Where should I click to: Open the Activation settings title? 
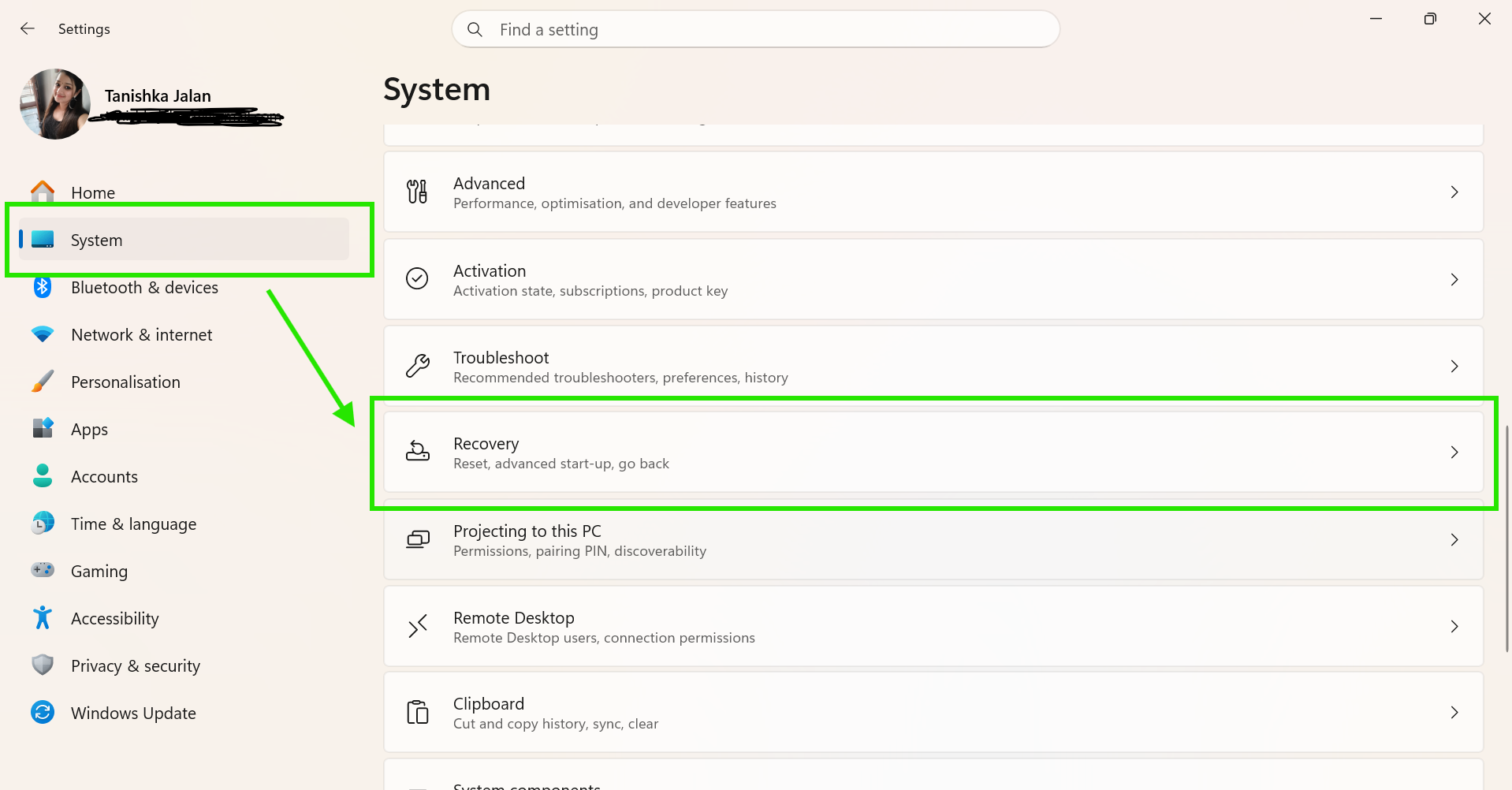(x=489, y=270)
